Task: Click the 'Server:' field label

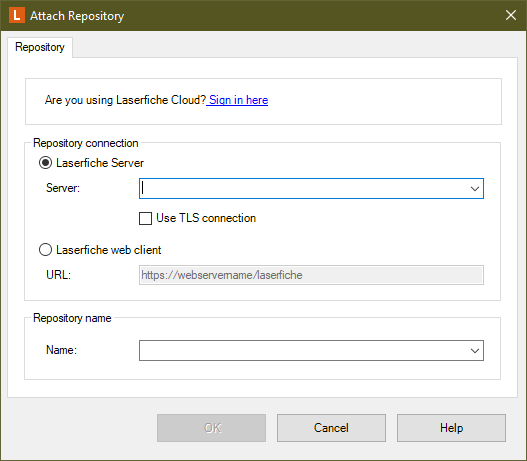Action: pyautogui.click(x=63, y=188)
